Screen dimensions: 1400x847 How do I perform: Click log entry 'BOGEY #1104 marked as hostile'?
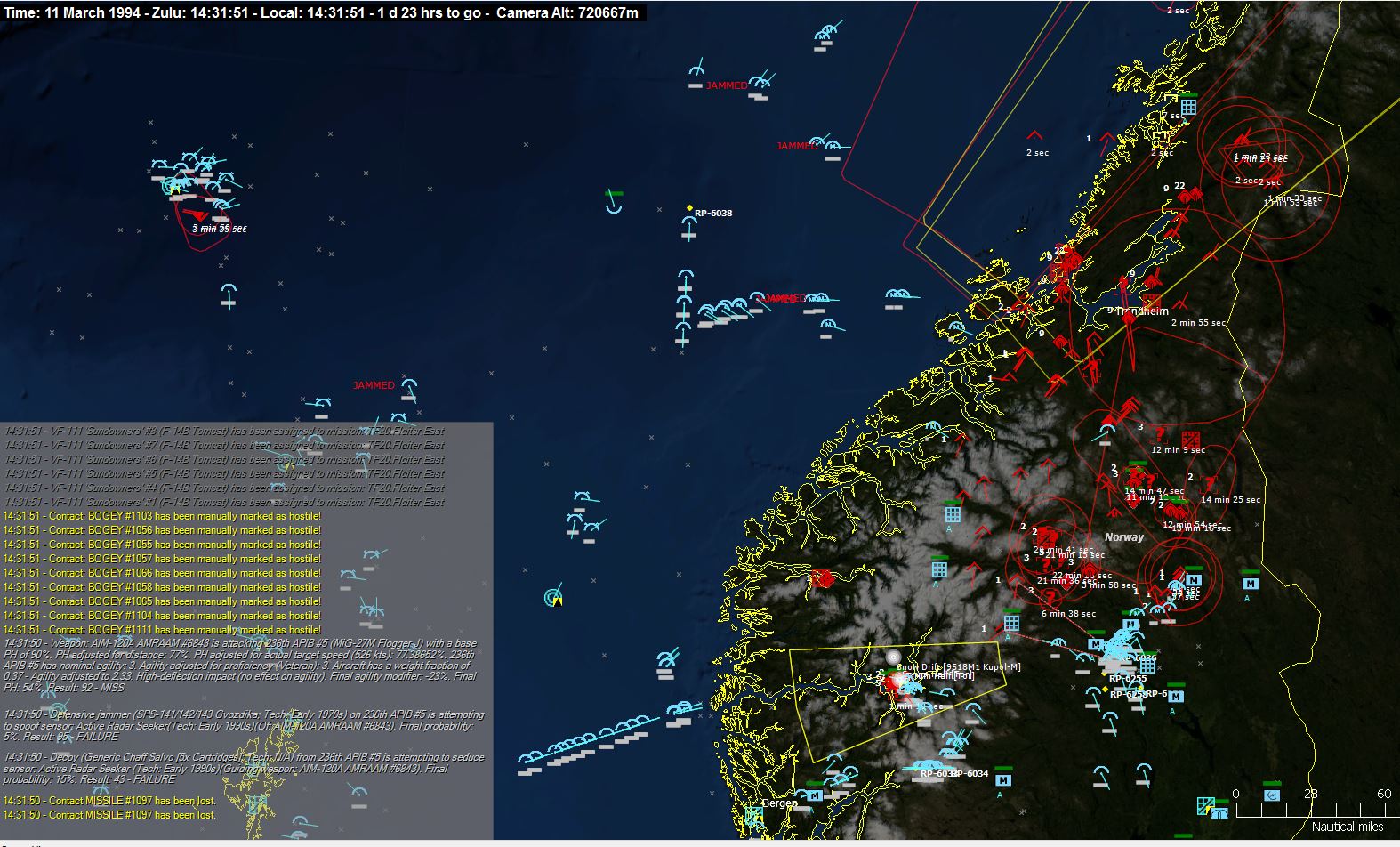[162, 616]
